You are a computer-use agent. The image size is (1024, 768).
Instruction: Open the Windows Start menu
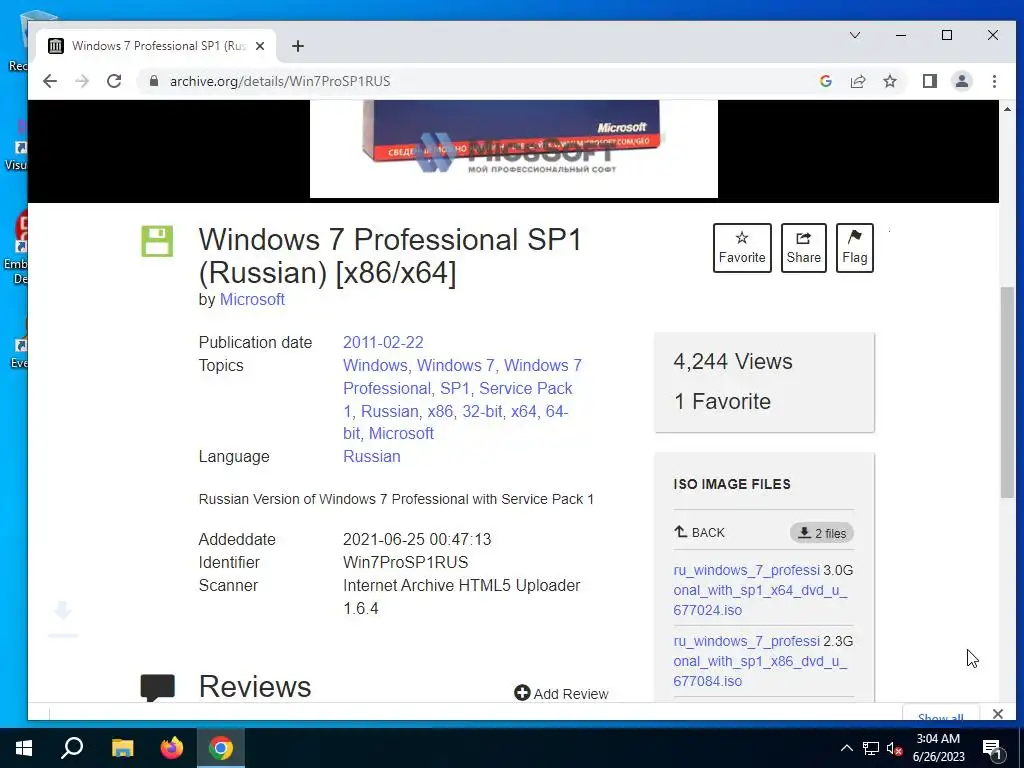[x=24, y=748]
